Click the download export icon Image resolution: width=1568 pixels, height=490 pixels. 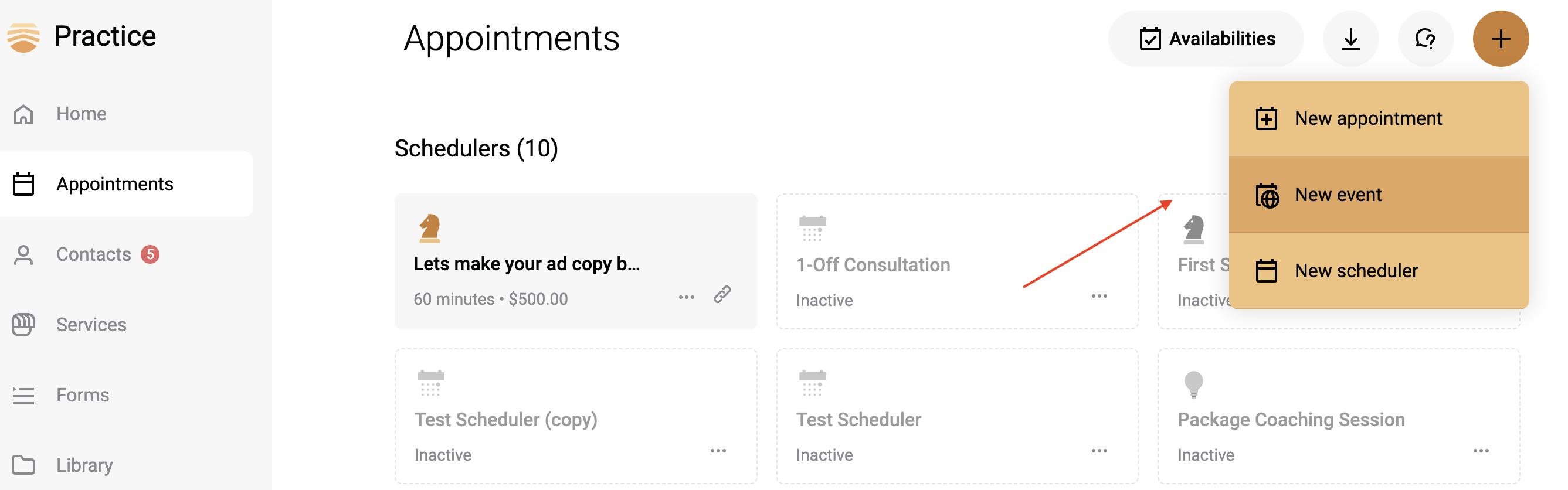[1350, 38]
